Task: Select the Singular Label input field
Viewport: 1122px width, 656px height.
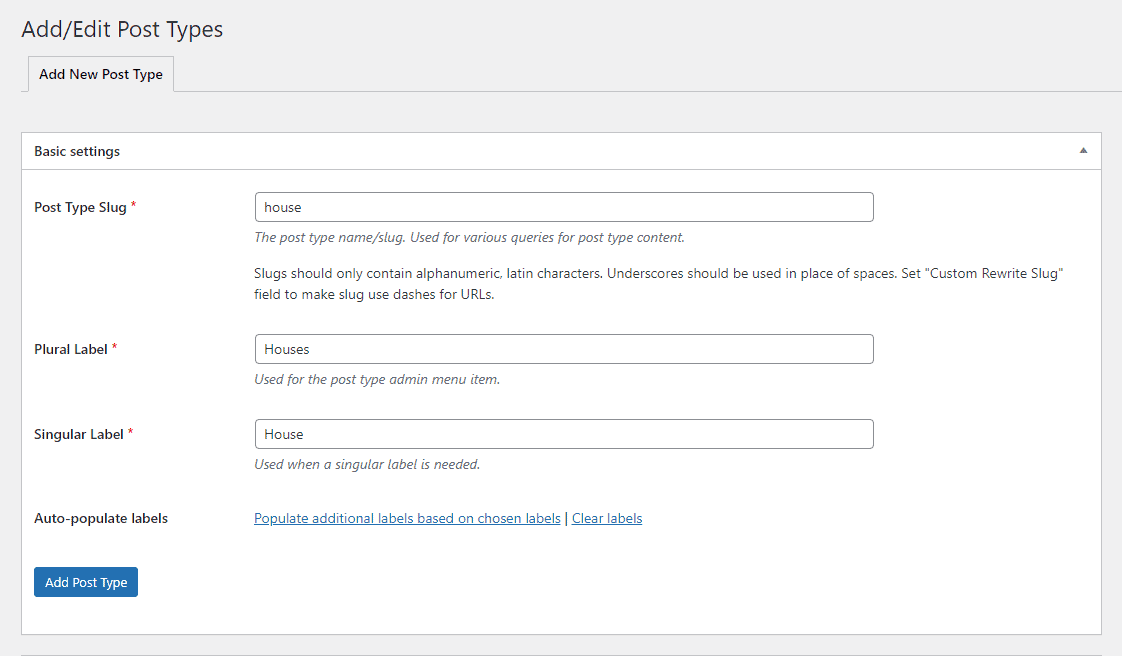Action: tap(564, 434)
